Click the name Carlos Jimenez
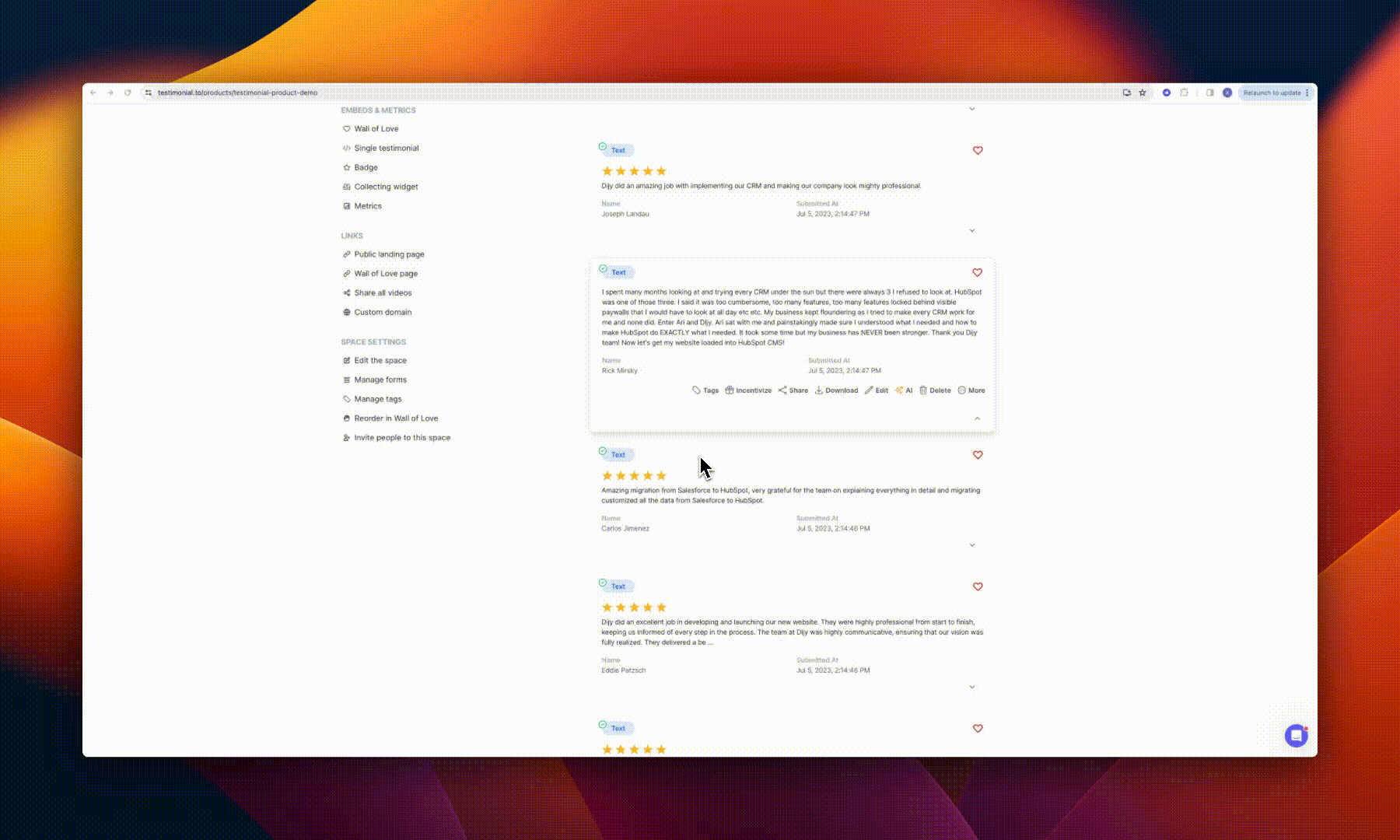The width and height of the screenshot is (1400, 840). coord(625,529)
